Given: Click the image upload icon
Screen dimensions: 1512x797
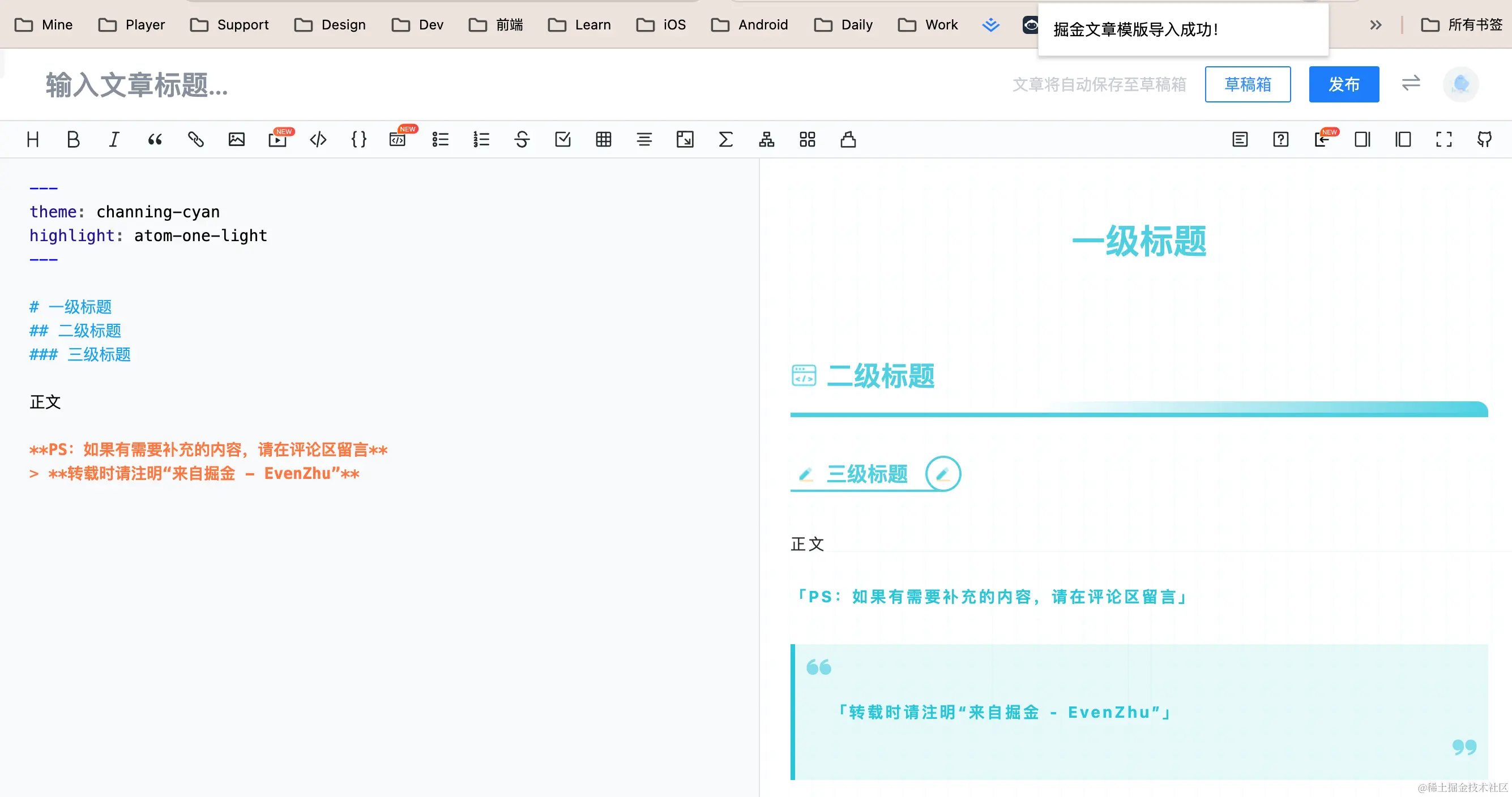Looking at the screenshot, I should click(x=237, y=140).
